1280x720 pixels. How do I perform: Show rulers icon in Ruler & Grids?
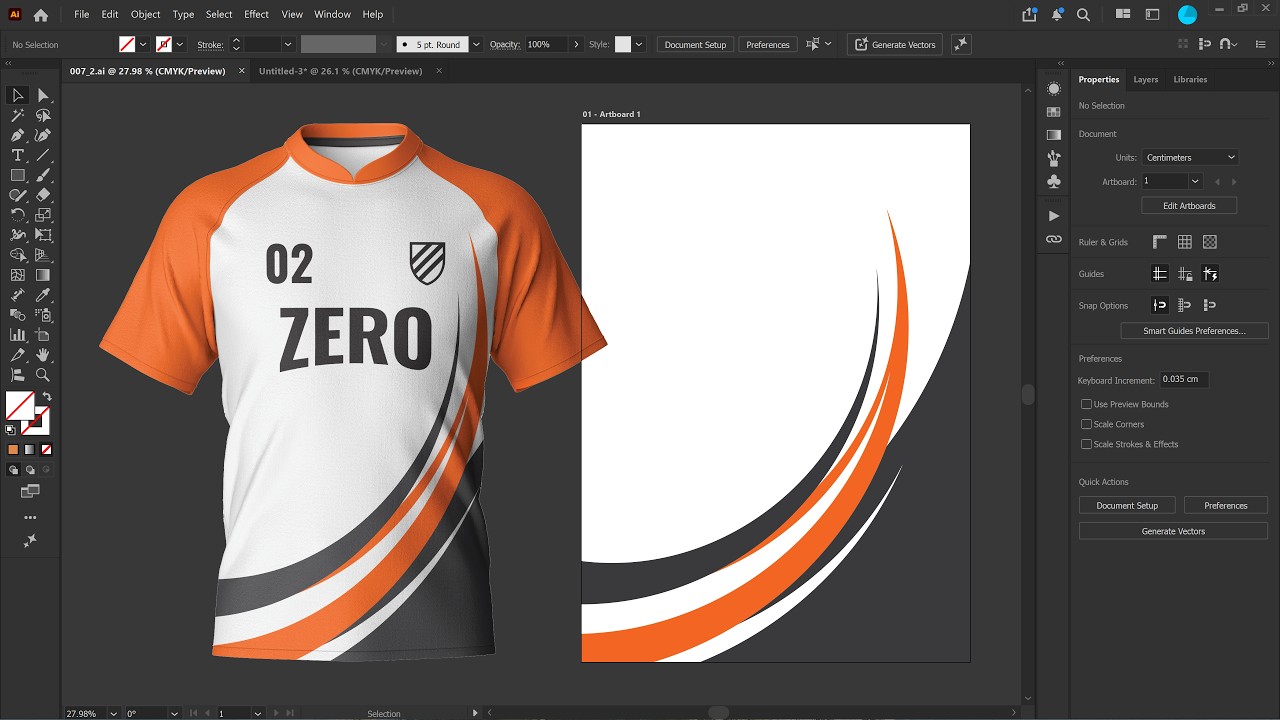point(1160,242)
